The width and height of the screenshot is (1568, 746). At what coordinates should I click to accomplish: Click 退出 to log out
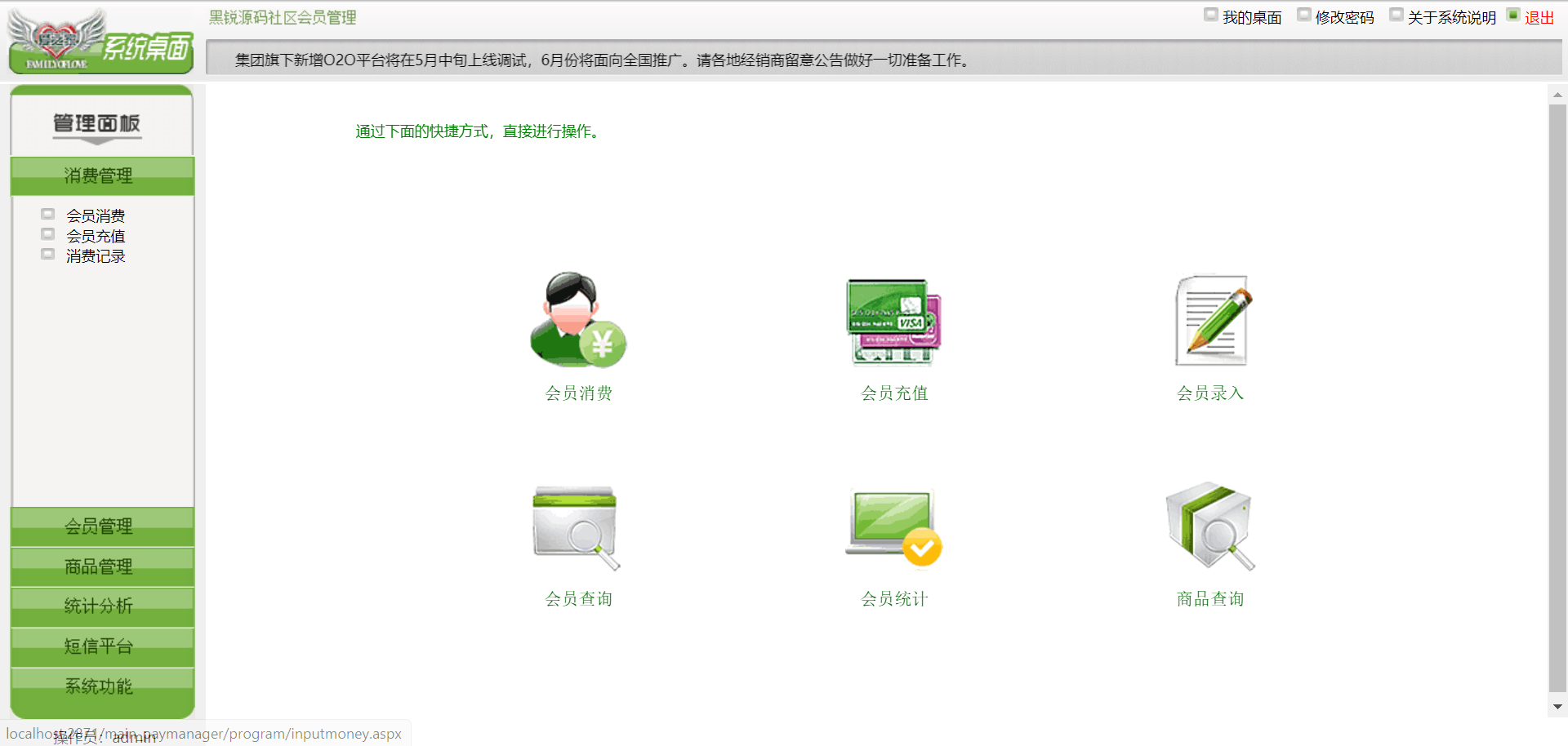[x=1539, y=17]
